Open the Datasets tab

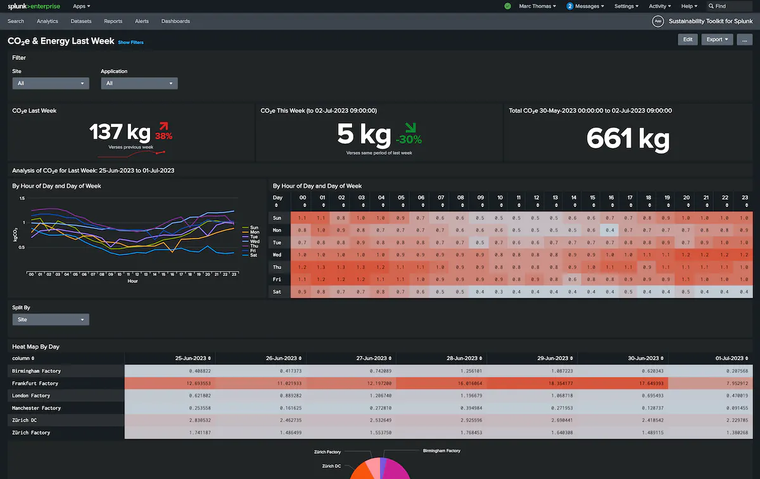(x=81, y=21)
